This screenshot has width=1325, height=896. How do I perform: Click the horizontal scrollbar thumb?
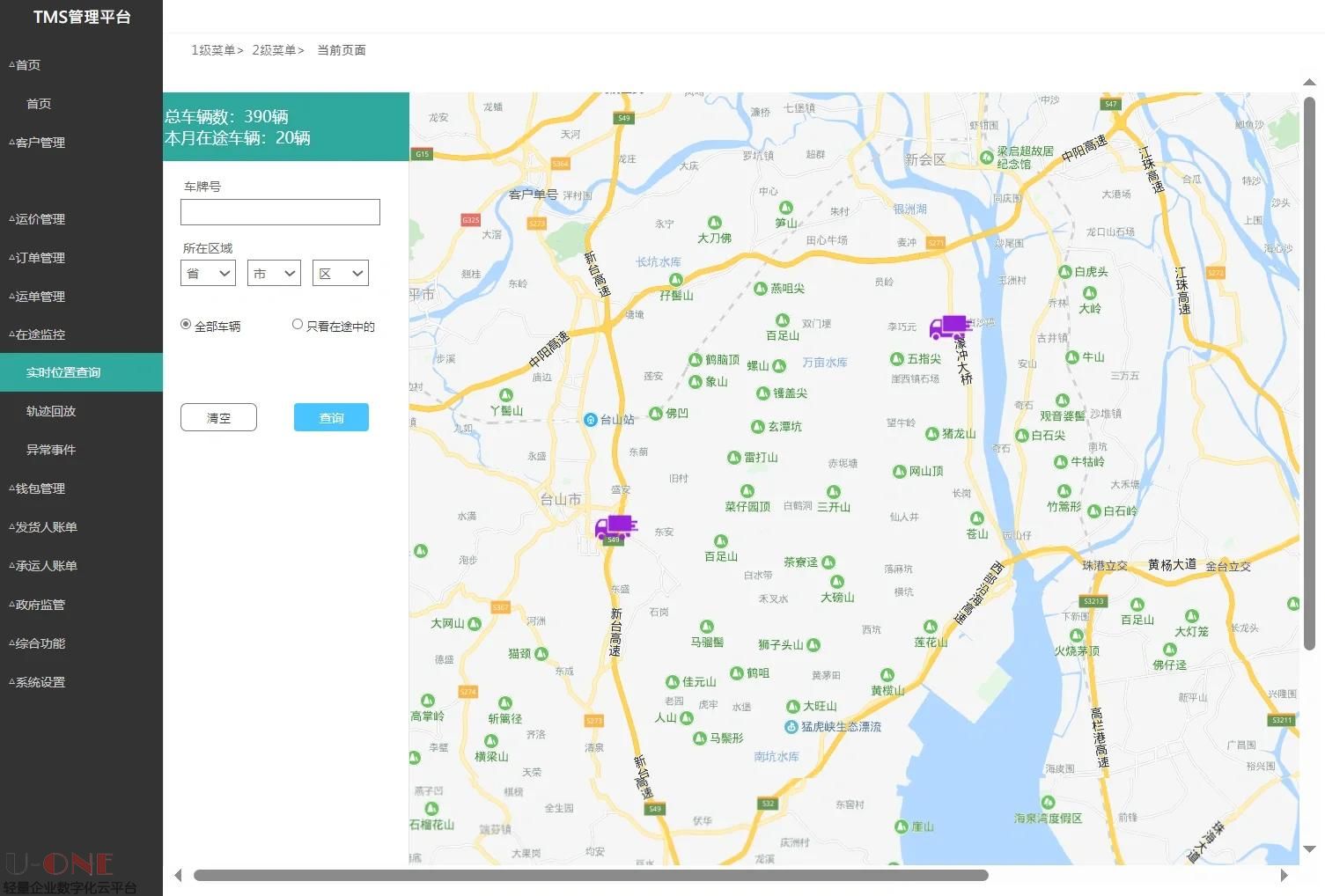point(591,875)
